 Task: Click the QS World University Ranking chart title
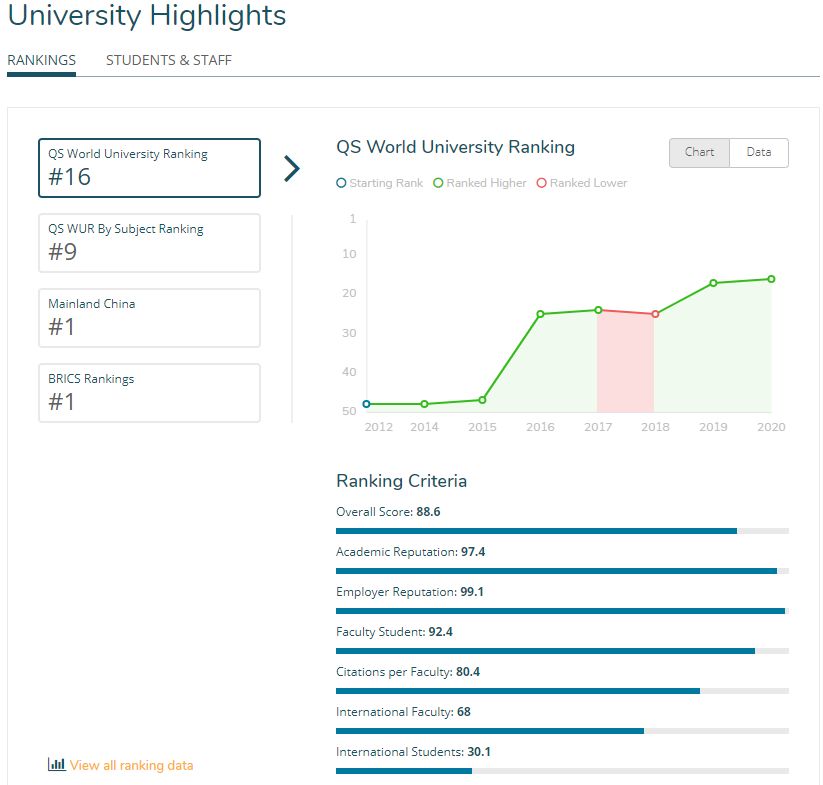coord(456,147)
